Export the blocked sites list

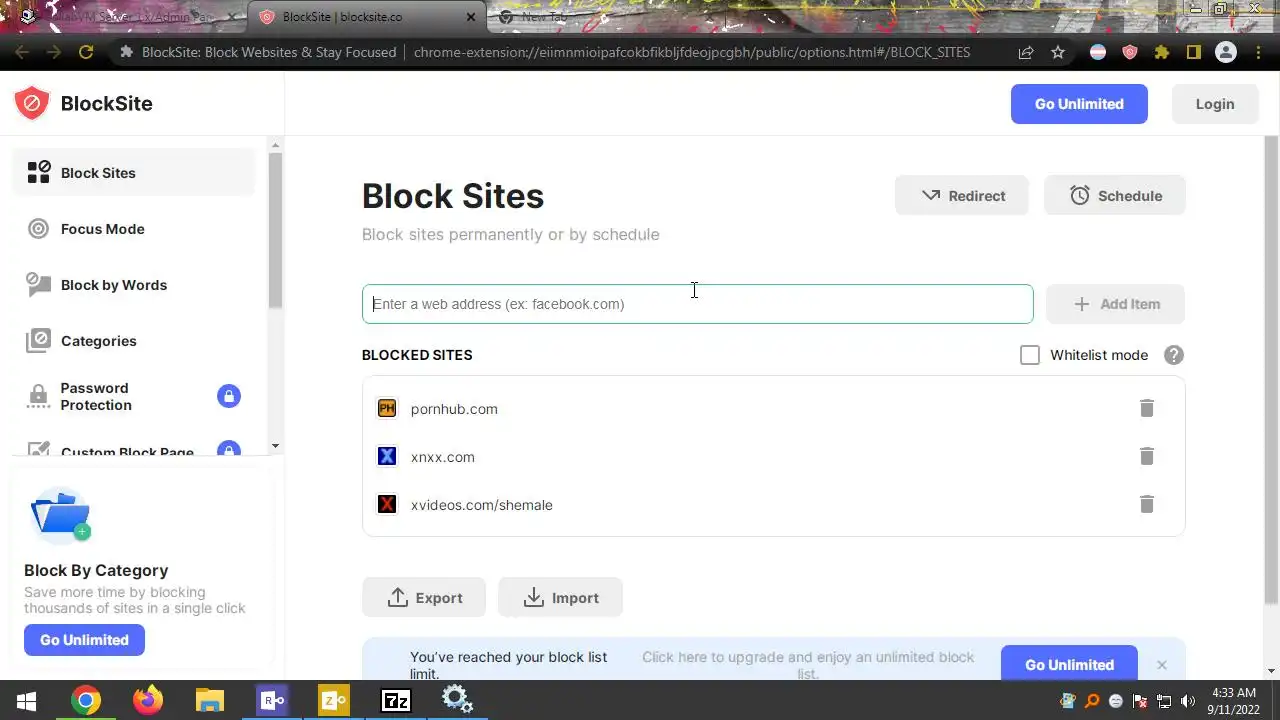point(424,598)
